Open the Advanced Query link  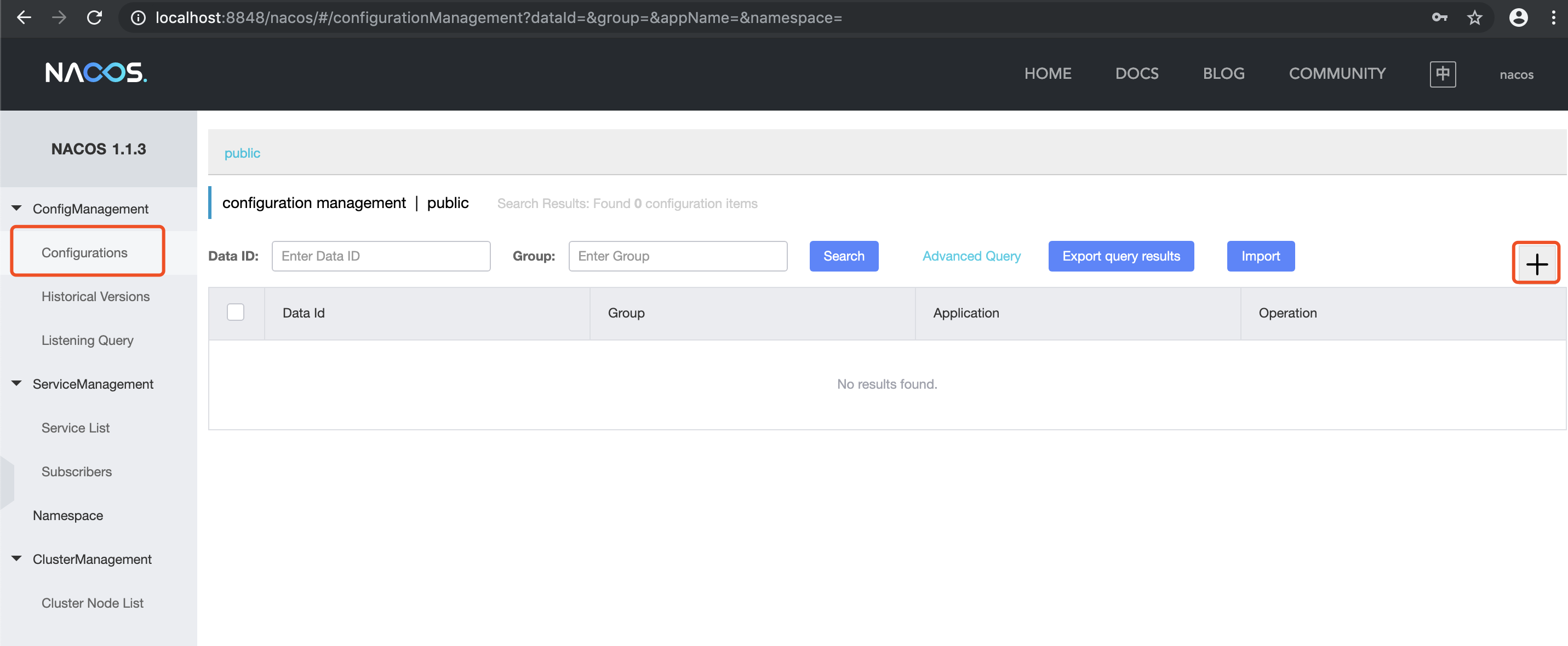pyautogui.click(x=971, y=256)
